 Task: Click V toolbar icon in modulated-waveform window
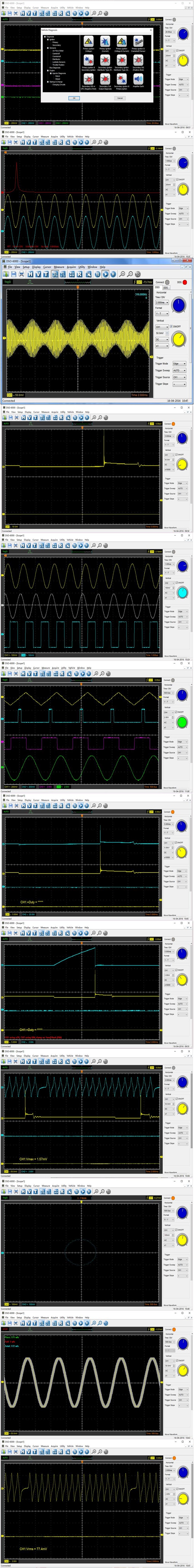(38, 274)
